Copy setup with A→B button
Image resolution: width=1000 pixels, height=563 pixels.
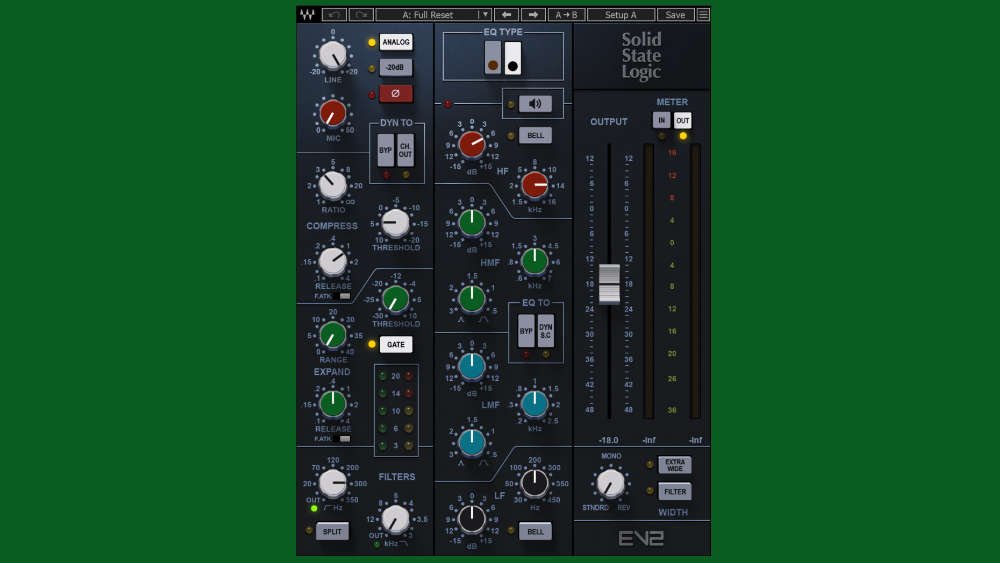click(x=566, y=15)
